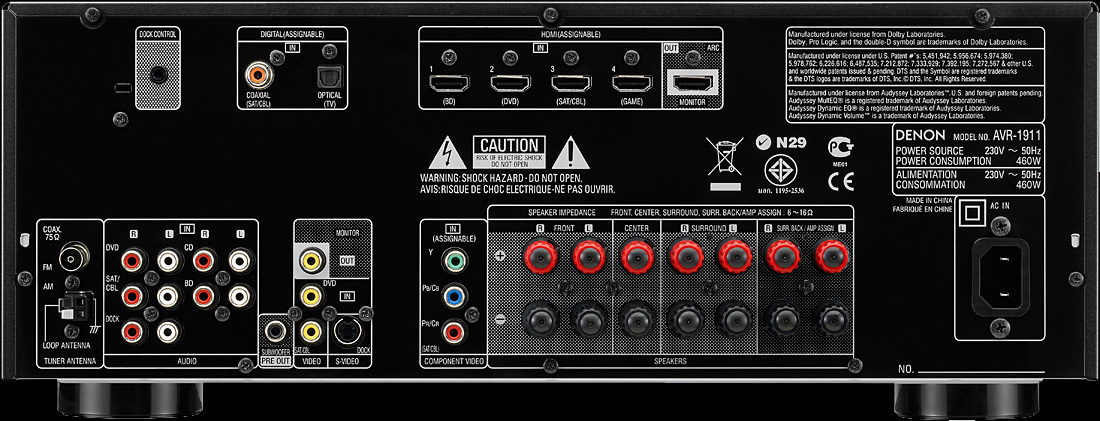Viewport: 1100px width, 421px height.
Task: Click the HDMI monitor output port
Action: point(699,84)
